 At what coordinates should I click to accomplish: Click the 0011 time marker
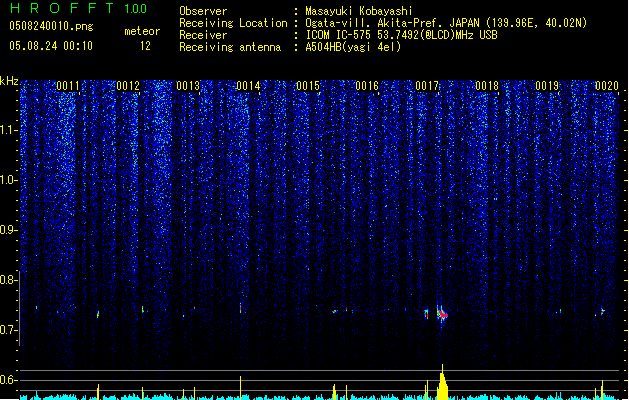68,86
